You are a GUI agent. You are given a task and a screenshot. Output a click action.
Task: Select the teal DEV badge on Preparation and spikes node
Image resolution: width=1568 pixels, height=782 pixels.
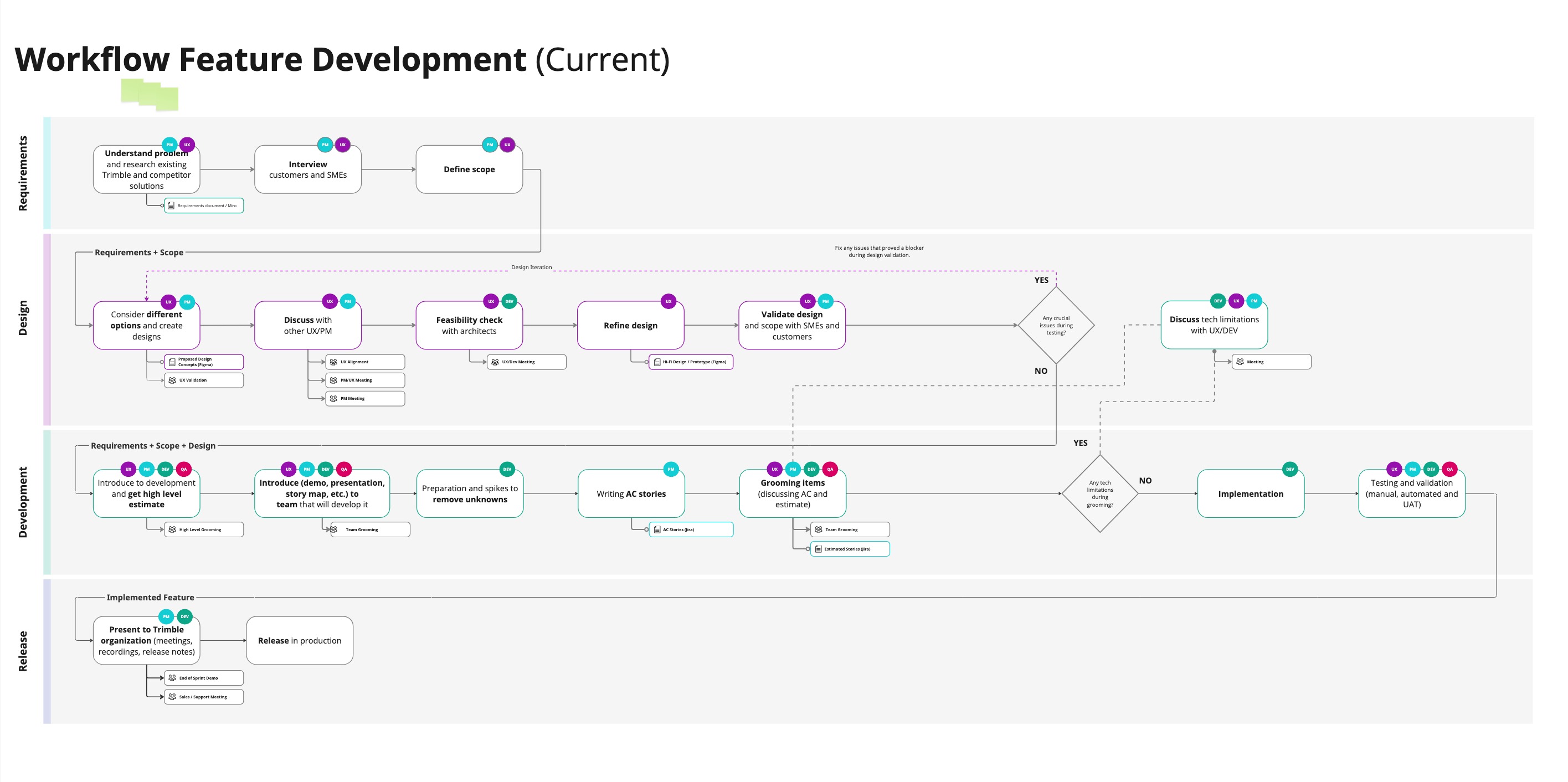(x=506, y=469)
